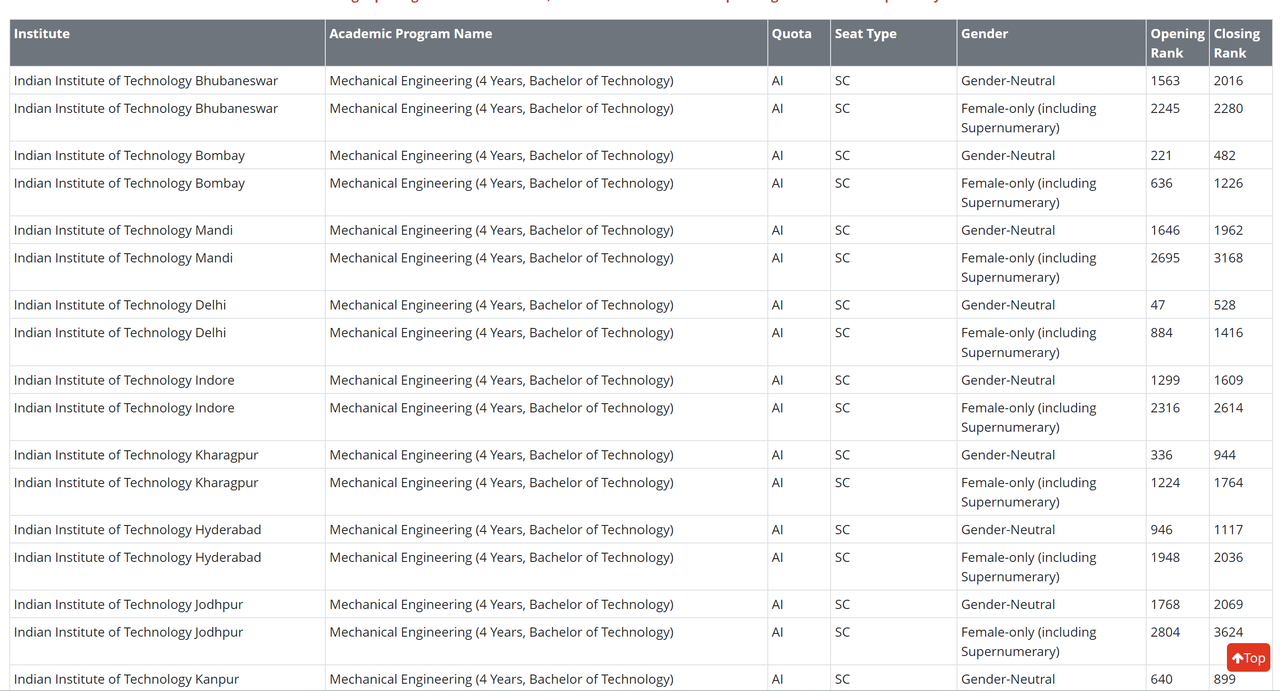Viewport: 1280px width, 691px height.
Task: Click IIT Bombay institute cell in Female-only row
Action: (167, 192)
